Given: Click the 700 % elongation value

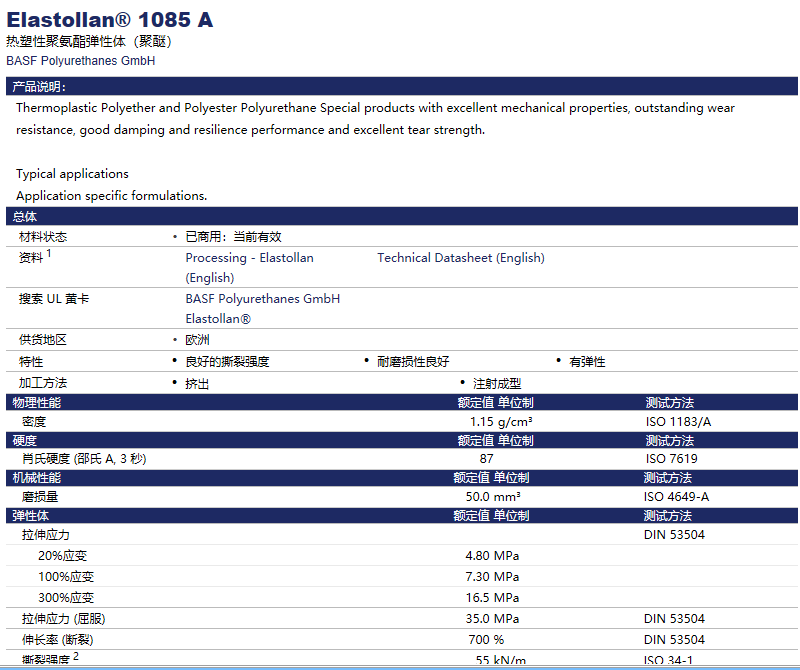Looking at the screenshot, I should tap(486, 640).
